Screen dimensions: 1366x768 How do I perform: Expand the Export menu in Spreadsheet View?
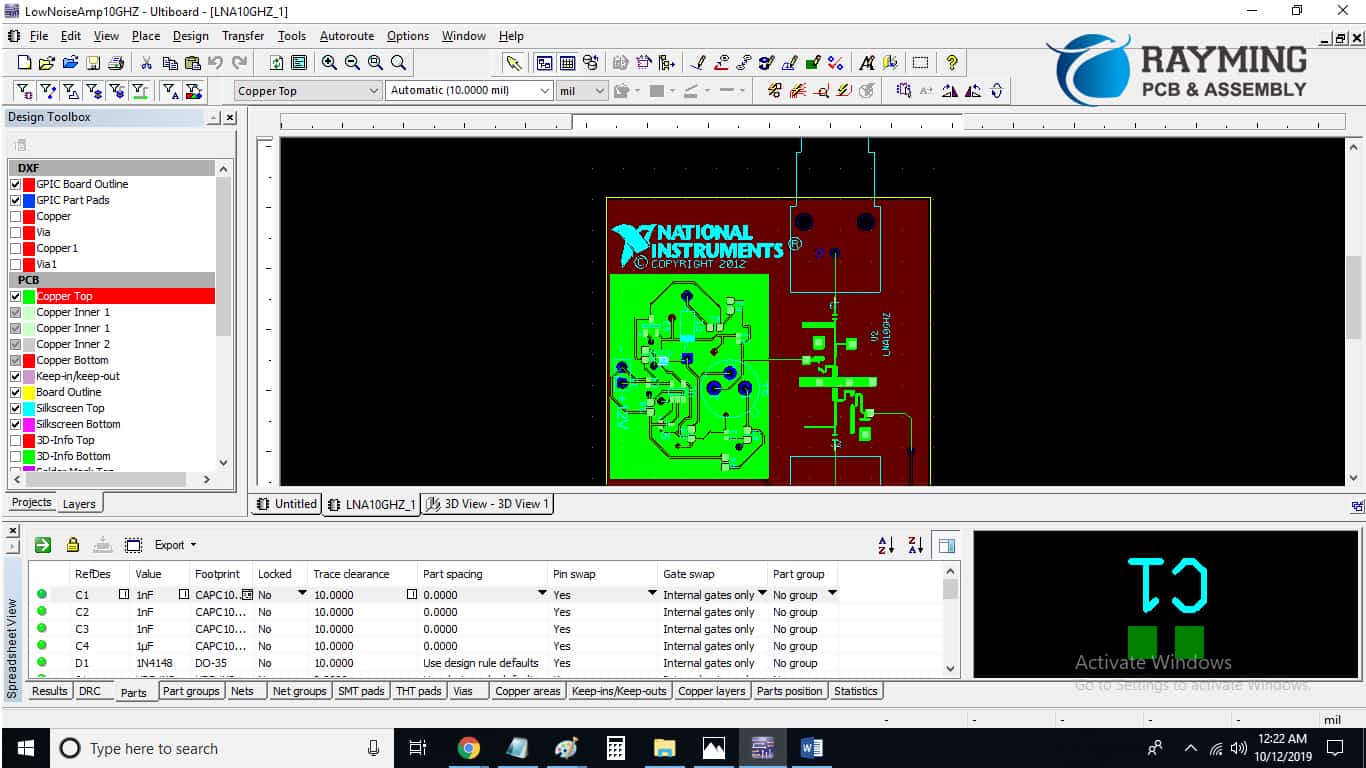(175, 544)
